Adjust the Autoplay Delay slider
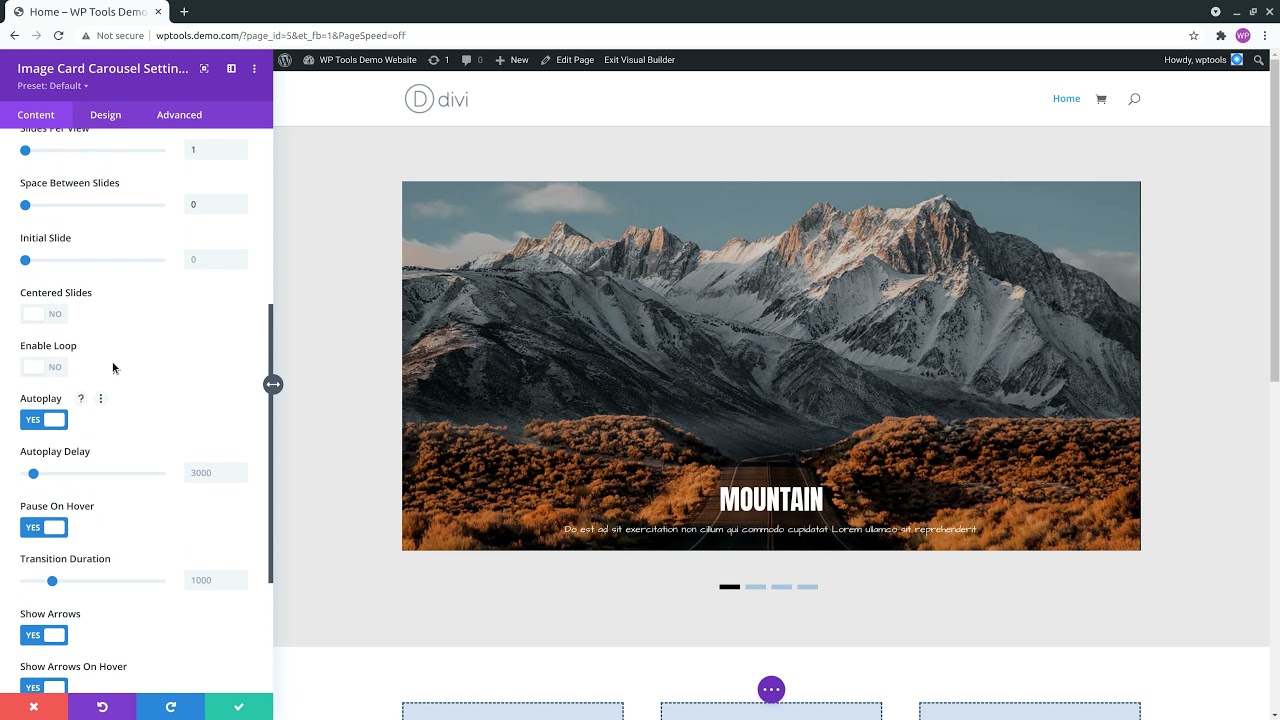The height and width of the screenshot is (720, 1280). [x=93, y=473]
